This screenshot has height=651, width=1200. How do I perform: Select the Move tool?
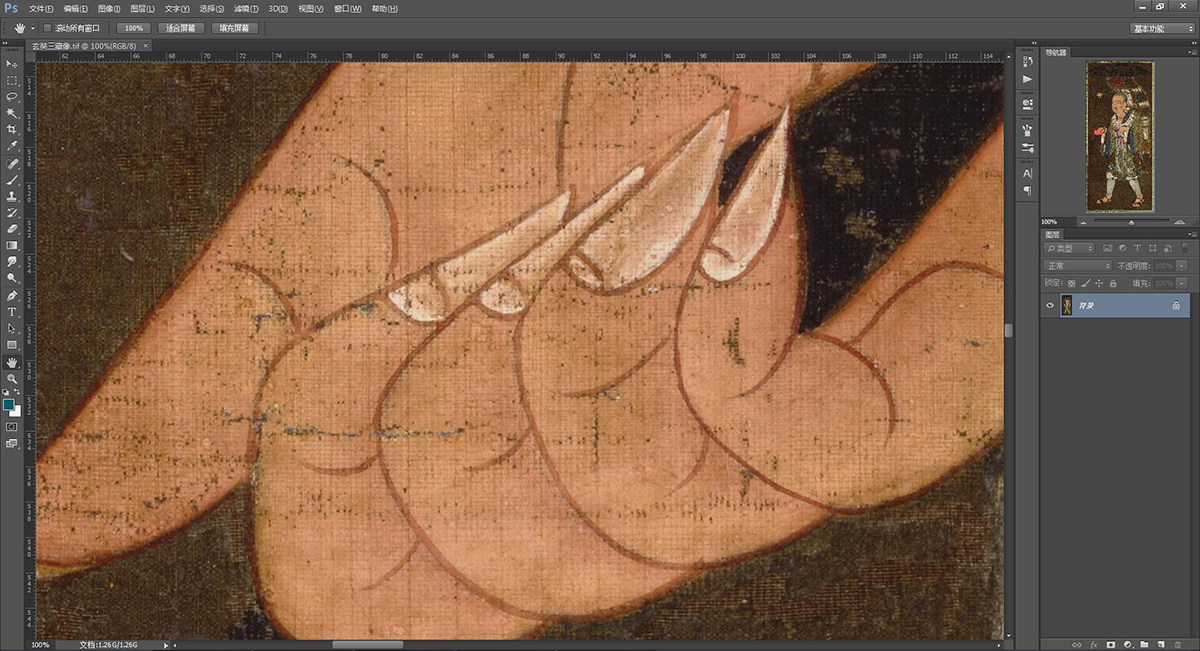point(12,64)
